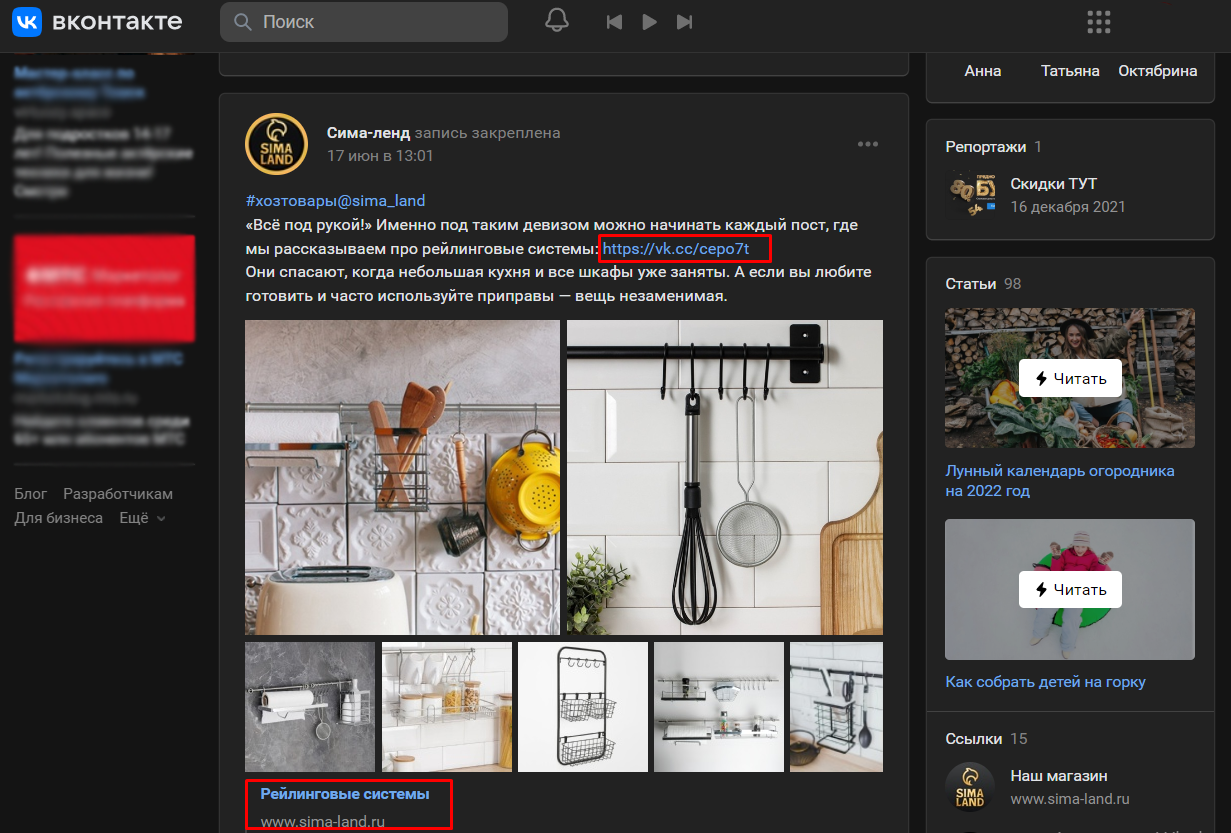Open the hanging wire baskets thumbnail
The height and width of the screenshot is (833, 1231).
click(x=583, y=707)
